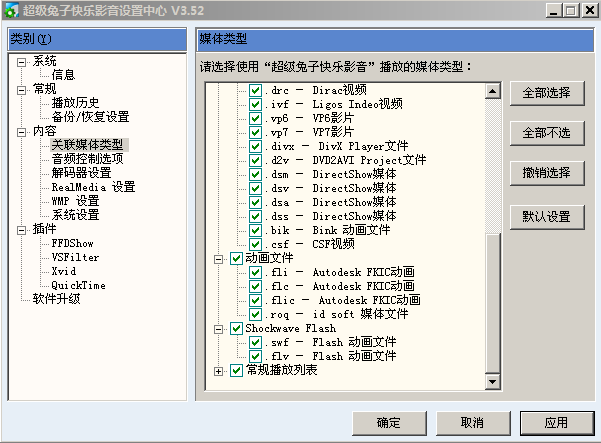Cancel with the 取消 button

pyautogui.click(x=473, y=423)
